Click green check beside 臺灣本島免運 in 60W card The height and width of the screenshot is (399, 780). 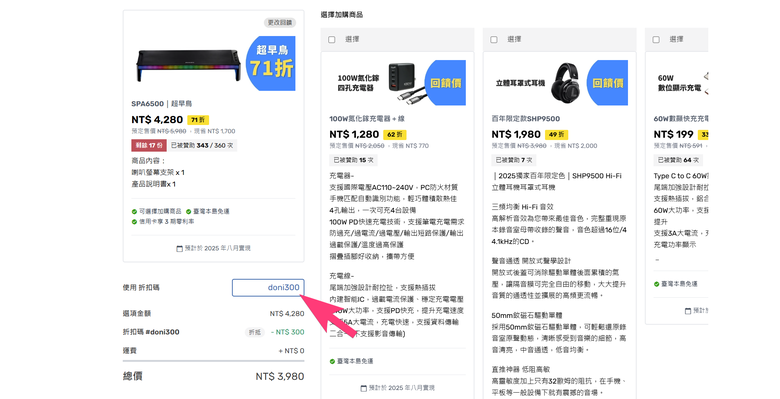tap(657, 284)
